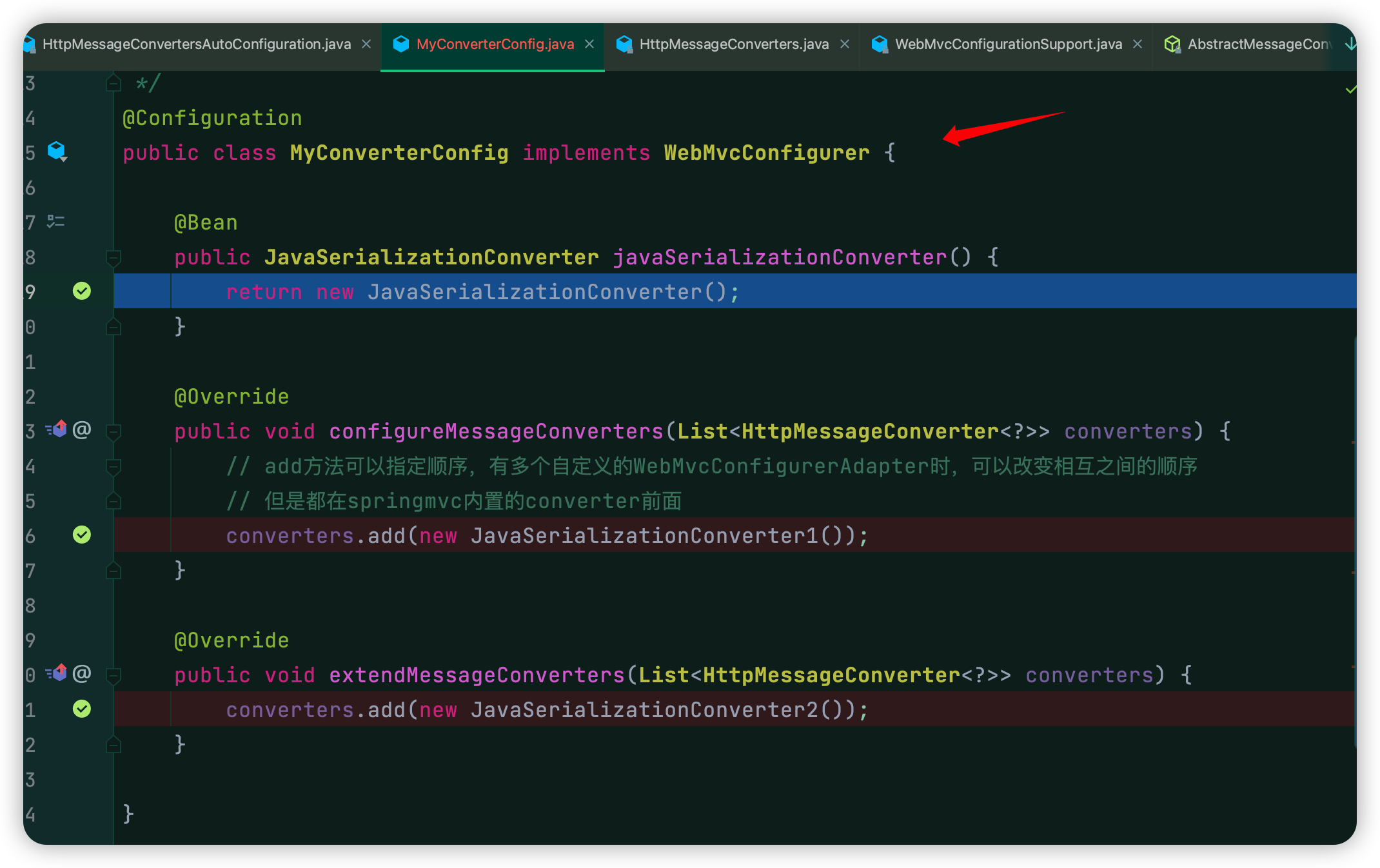Click JavaSerializationConverter2 in the add call
The image size is (1380, 868).
[644, 710]
